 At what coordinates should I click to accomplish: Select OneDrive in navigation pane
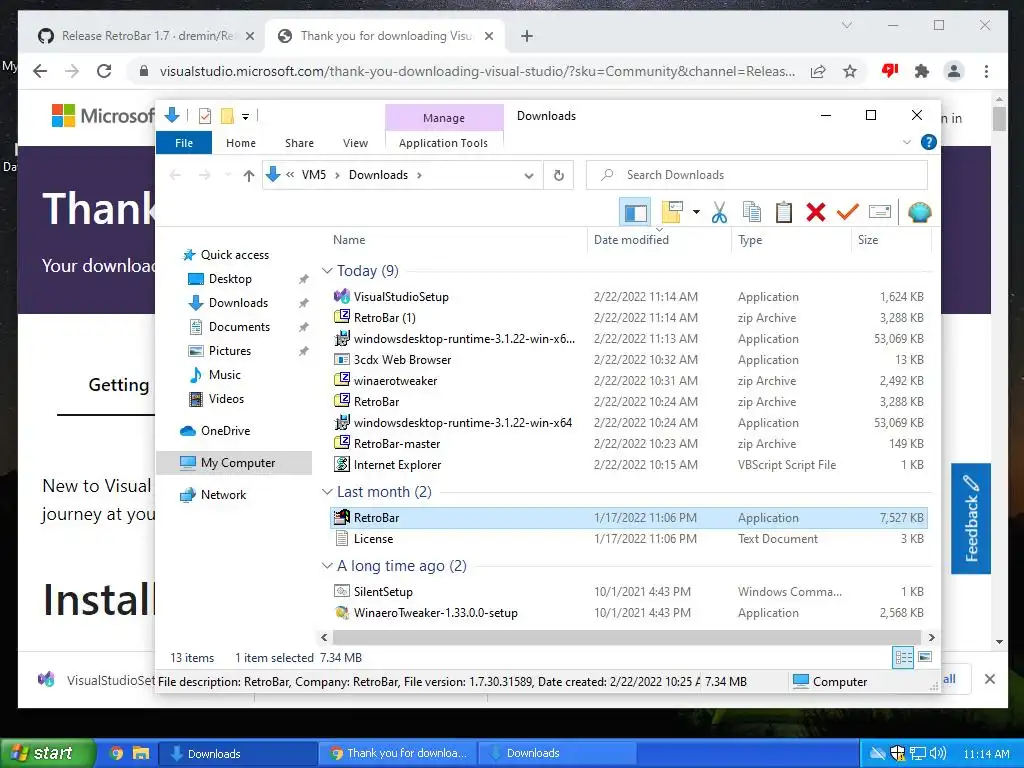click(225, 430)
